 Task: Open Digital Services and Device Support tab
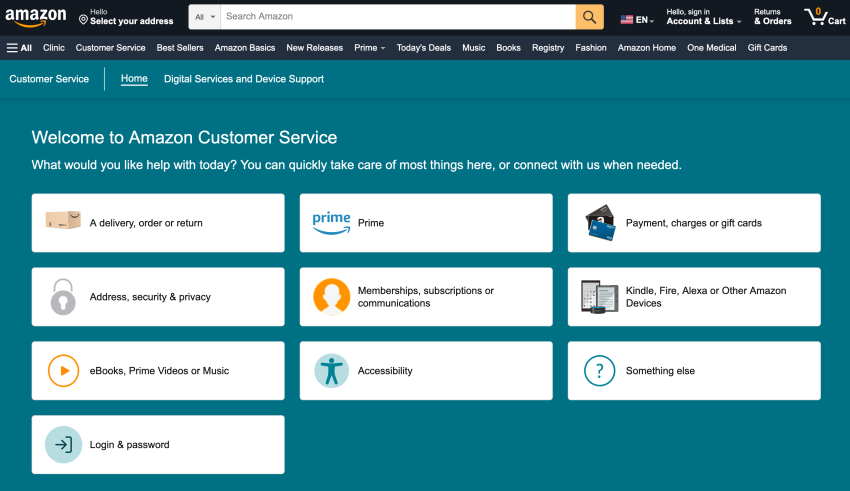click(x=244, y=79)
